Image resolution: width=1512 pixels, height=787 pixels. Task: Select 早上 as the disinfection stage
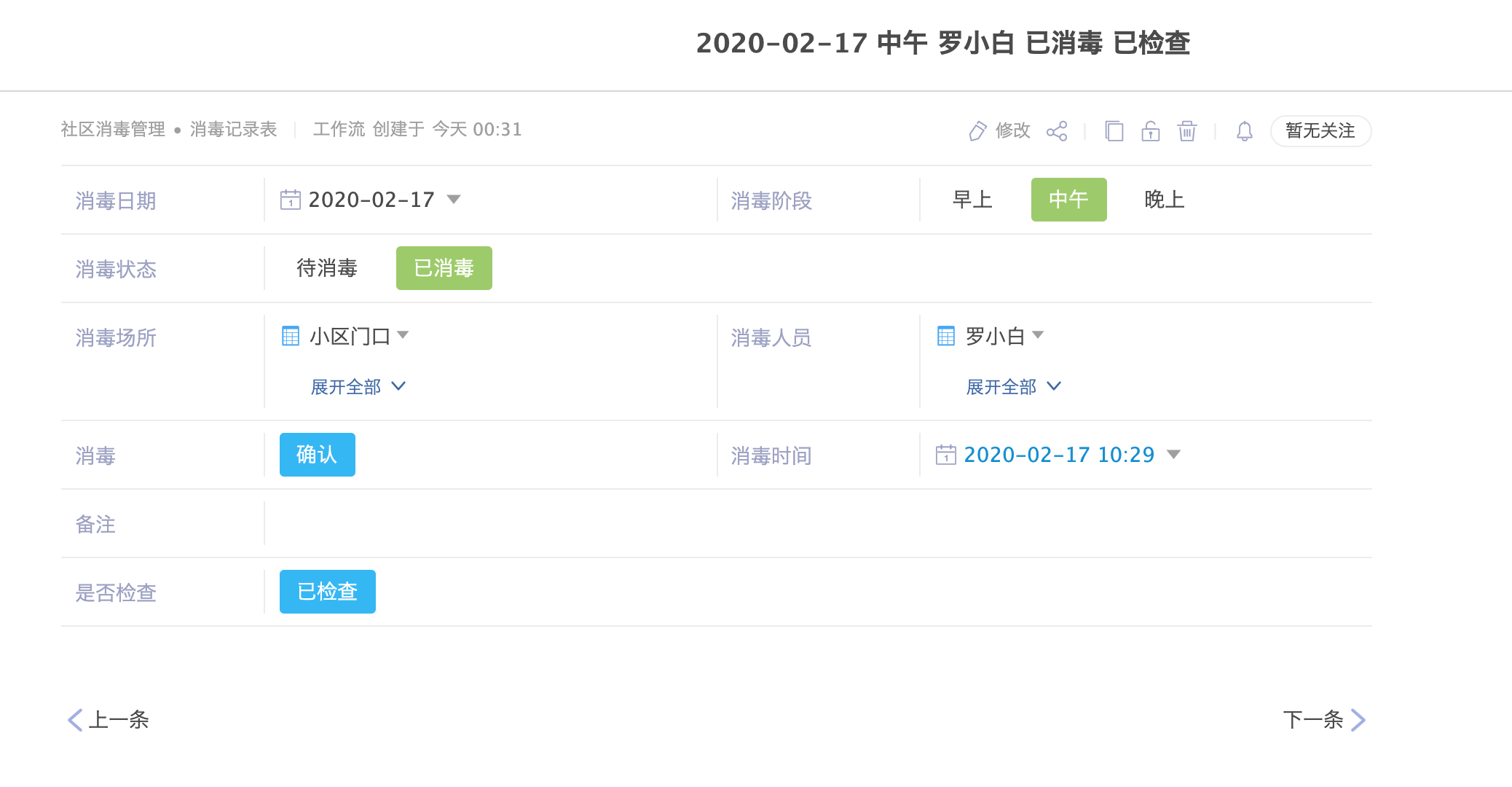pos(972,200)
